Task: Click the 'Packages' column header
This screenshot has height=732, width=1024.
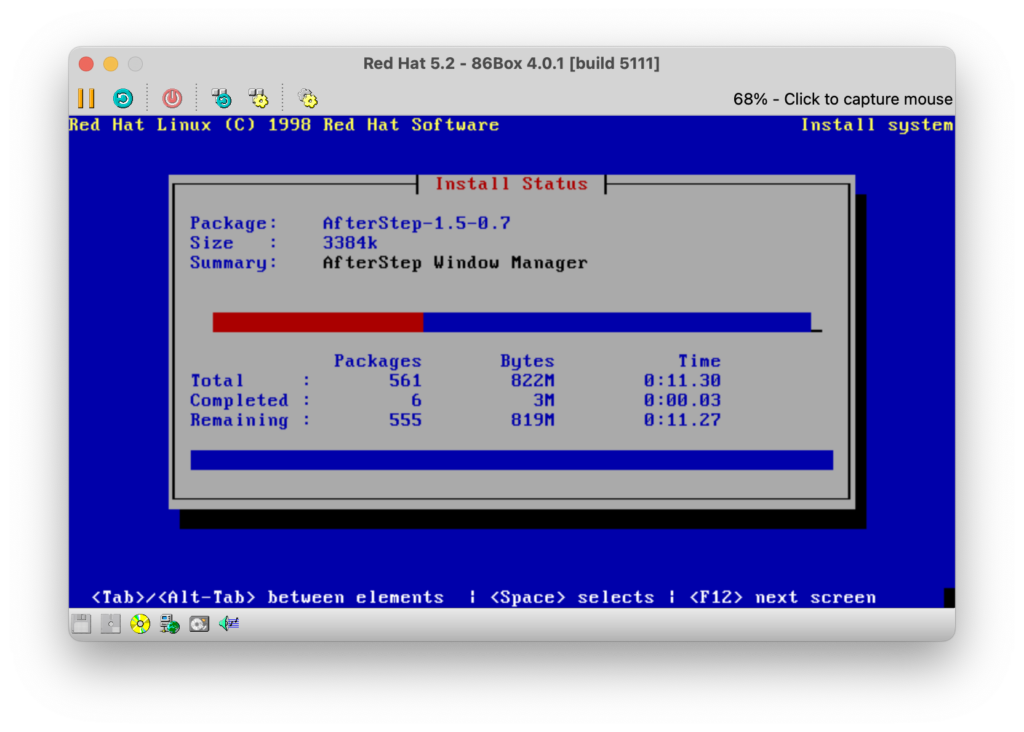Action: (x=377, y=361)
